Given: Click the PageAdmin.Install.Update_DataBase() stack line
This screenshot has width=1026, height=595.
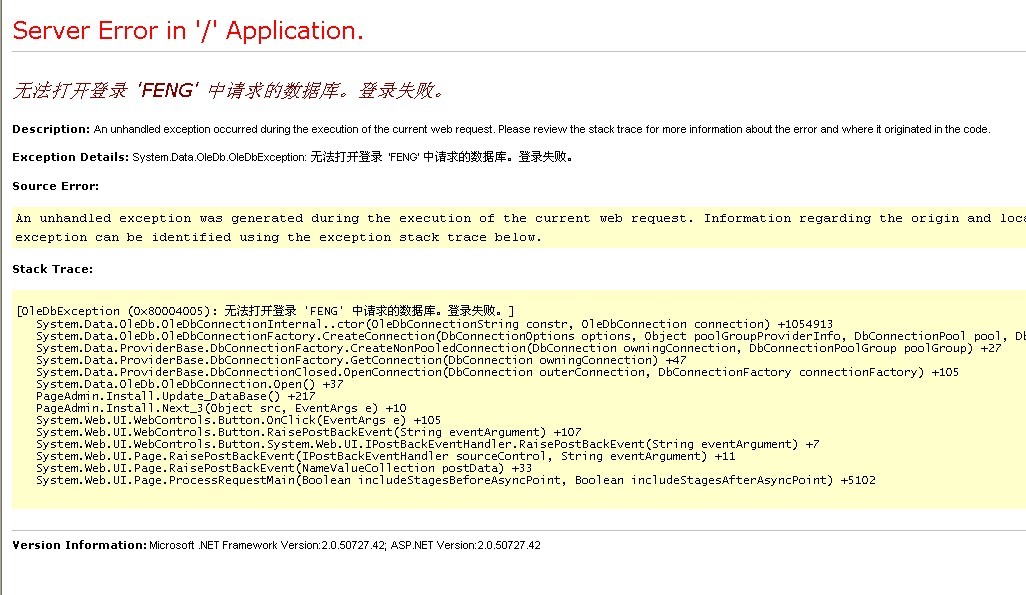Looking at the screenshot, I should (175, 396).
